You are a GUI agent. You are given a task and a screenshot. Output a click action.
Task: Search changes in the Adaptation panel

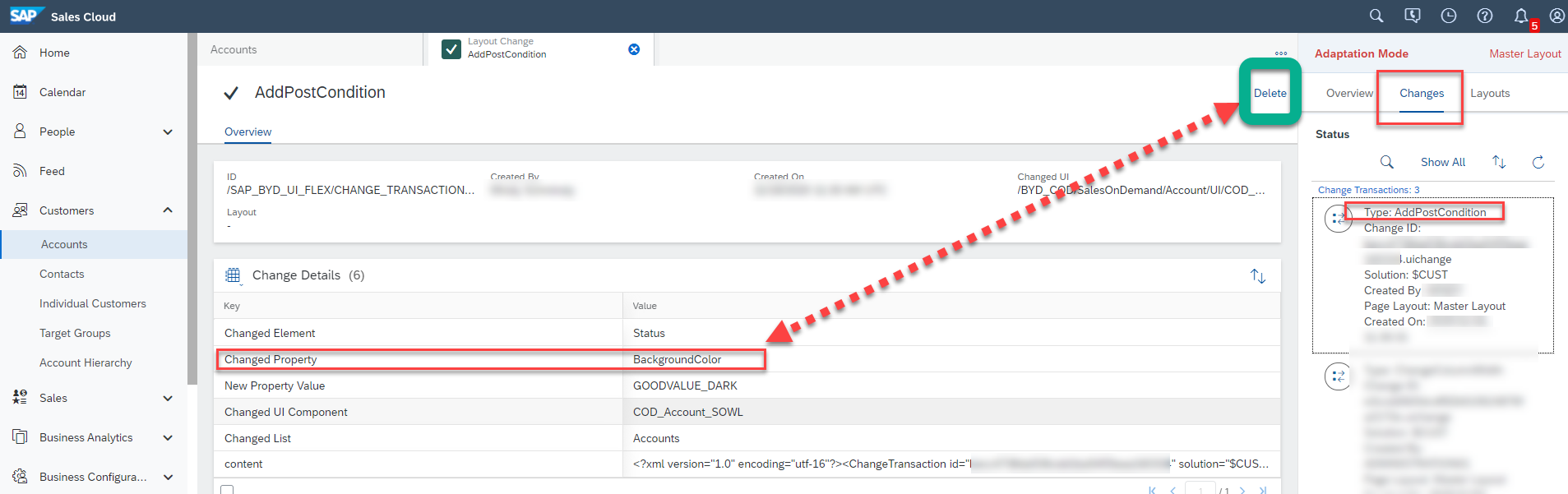coord(1387,162)
